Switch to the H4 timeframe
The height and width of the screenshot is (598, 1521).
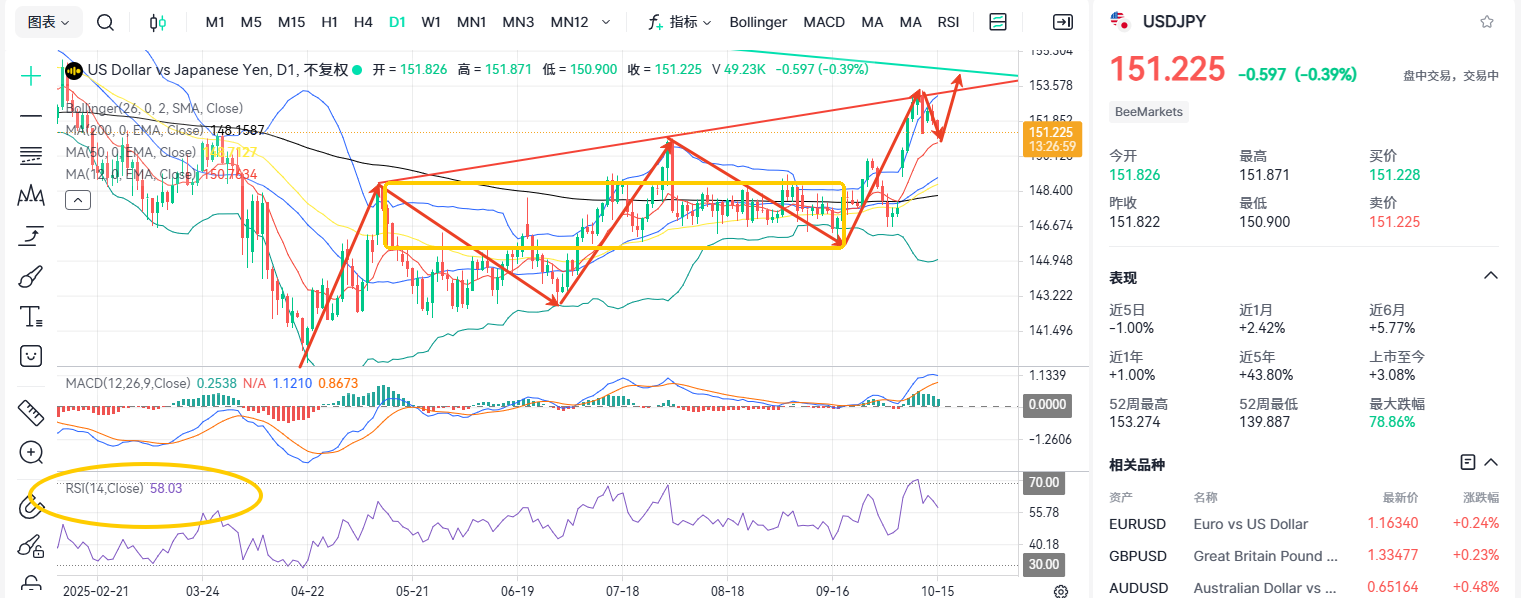point(363,22)
